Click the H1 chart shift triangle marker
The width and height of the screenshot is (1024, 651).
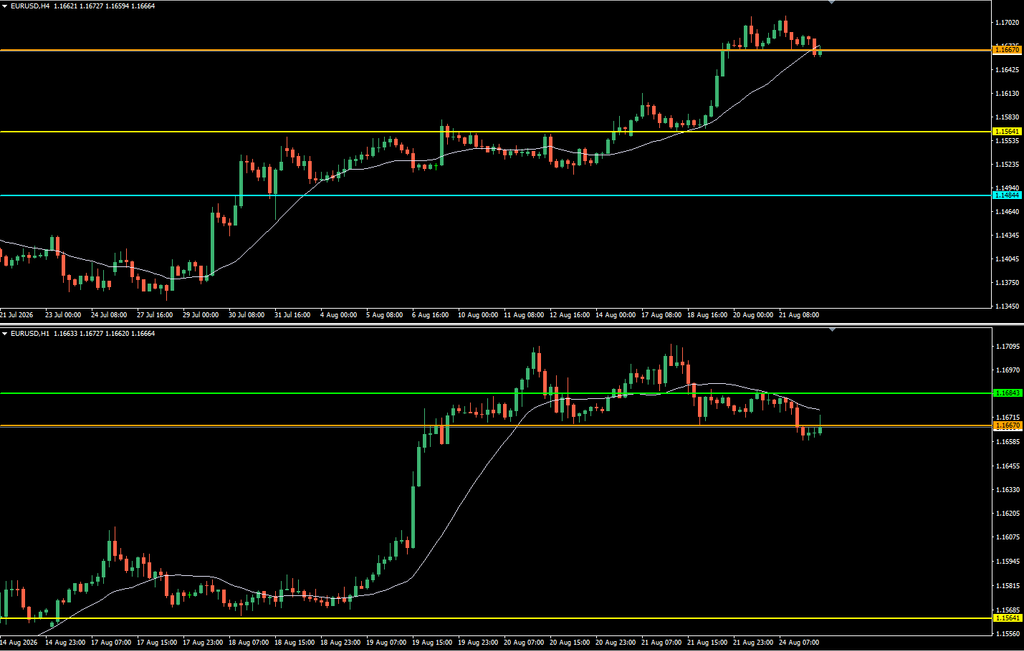[831, 330]
